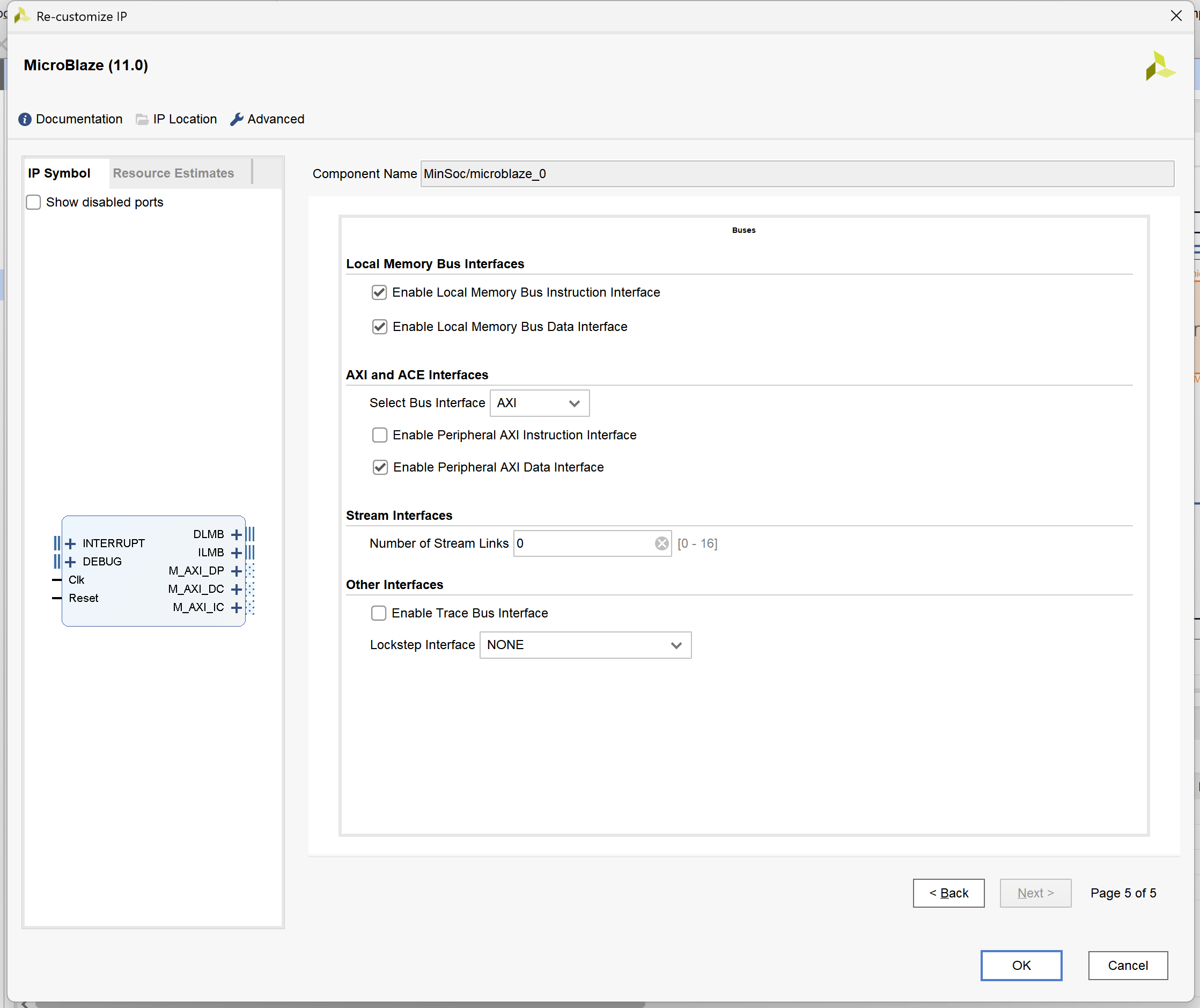Expand the DEBUG port plus icon
1200x1008 pixels.
pyautogui.click(x=70, y=562)
